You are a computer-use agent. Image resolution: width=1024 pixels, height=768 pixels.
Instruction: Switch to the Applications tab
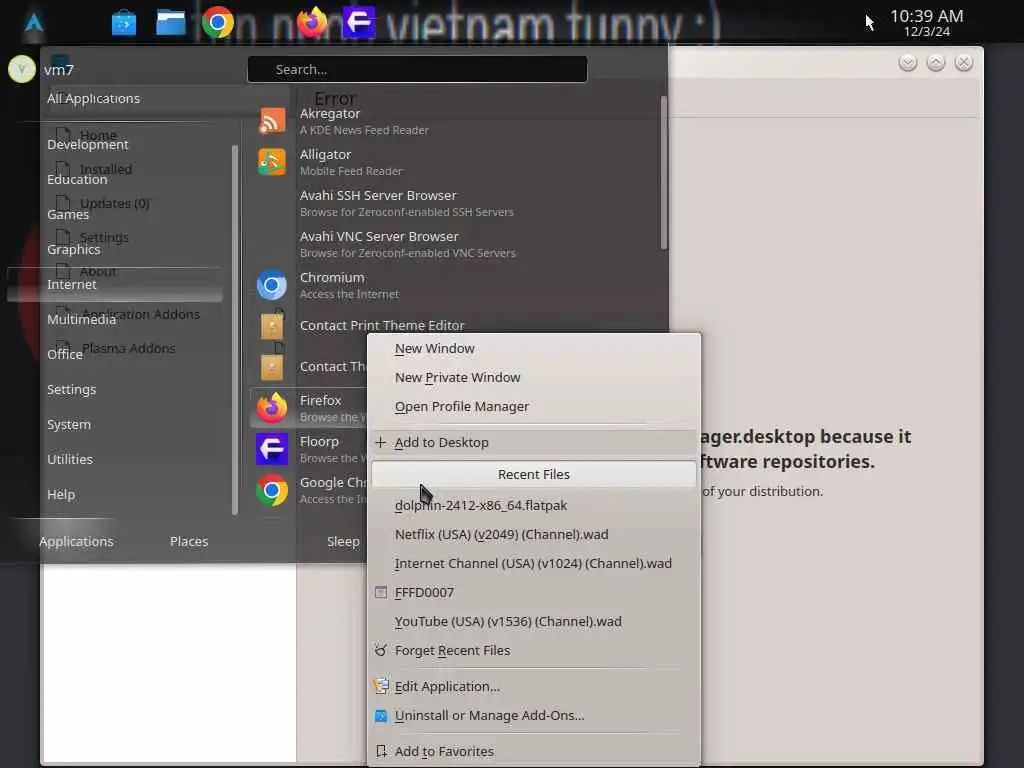click(x=76, y=541)
